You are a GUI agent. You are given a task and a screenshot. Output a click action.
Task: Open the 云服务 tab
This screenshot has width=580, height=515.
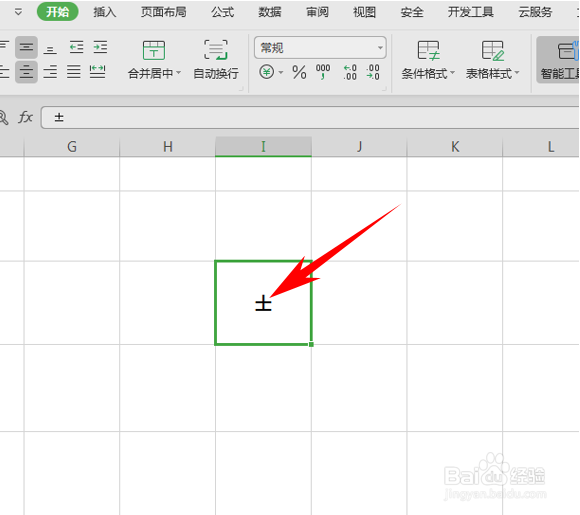point(535,12)
